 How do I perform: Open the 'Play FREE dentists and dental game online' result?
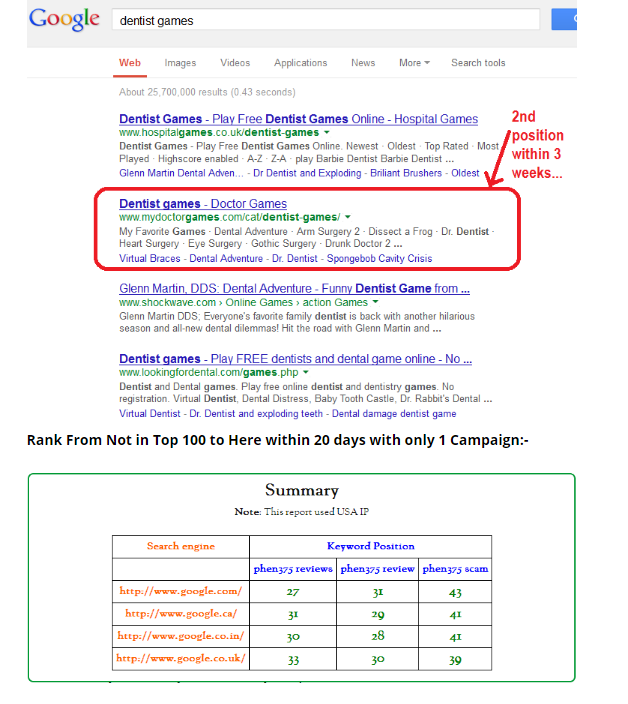(x=295, y=359)
